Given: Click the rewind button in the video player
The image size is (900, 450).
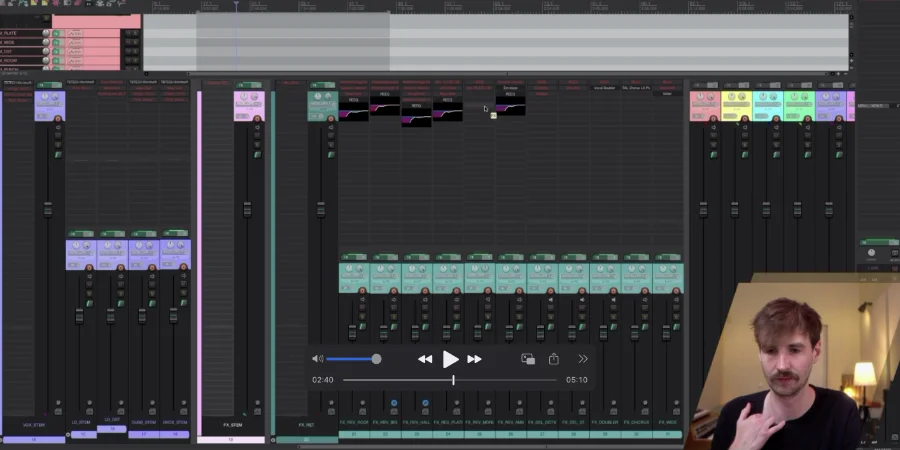Looking at the screenshot, I should [x=425, y=359].
